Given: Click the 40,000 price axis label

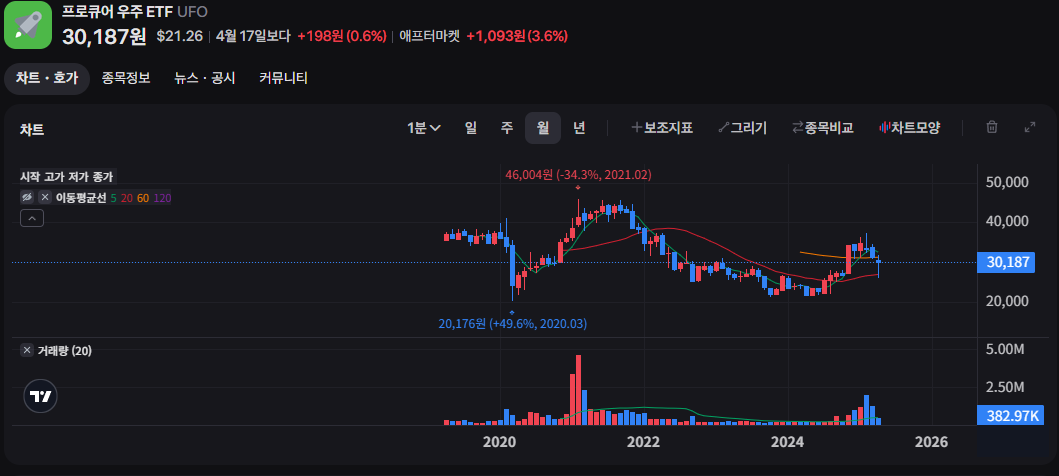Looking at the screenshot, I should [x=1007, y=221].
